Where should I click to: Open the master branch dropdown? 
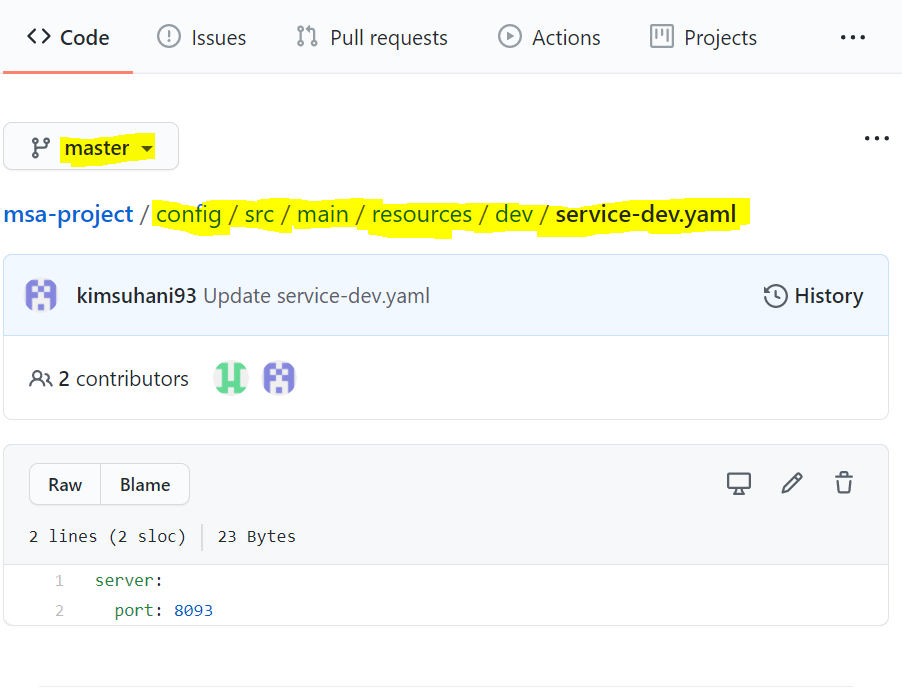[91, 146]
